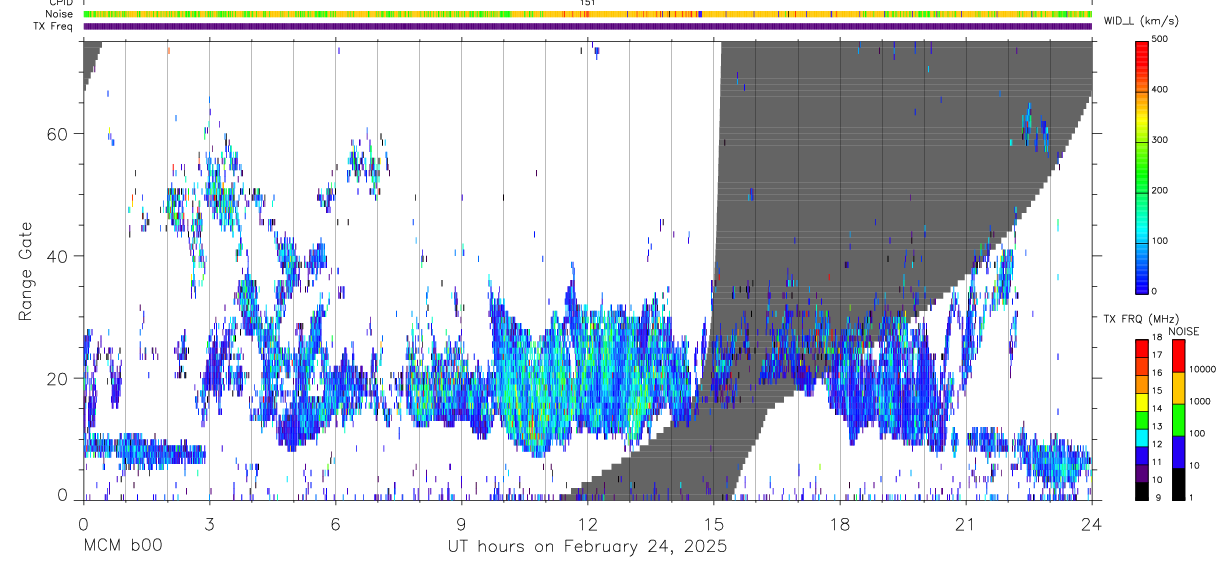Click the 'NOISE' legend title
This screenshot has width=1228, height=567.
[x=1183, y=331]
